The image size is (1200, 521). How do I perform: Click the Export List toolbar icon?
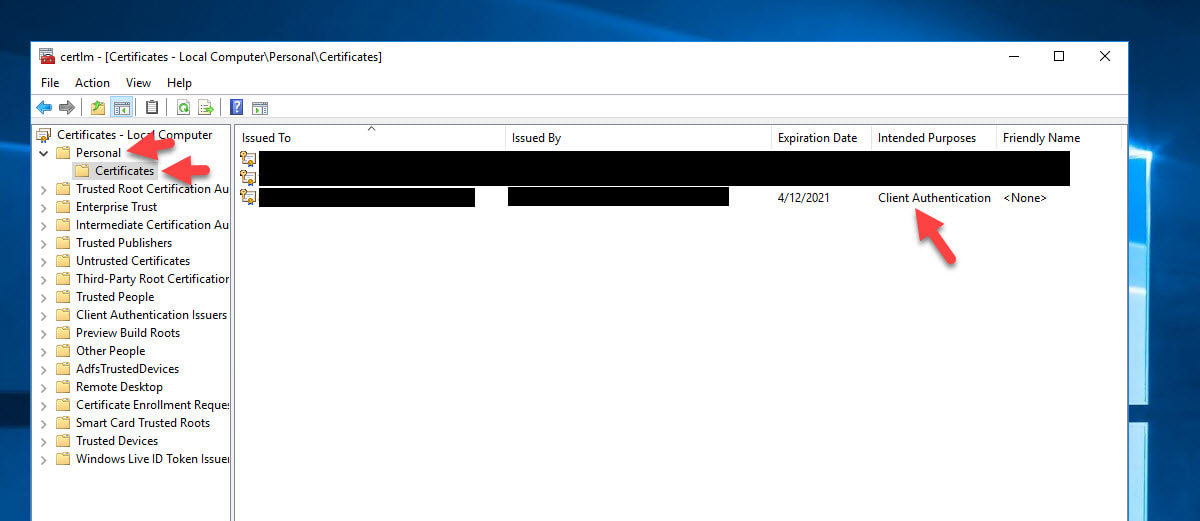(x=206, y=108)
